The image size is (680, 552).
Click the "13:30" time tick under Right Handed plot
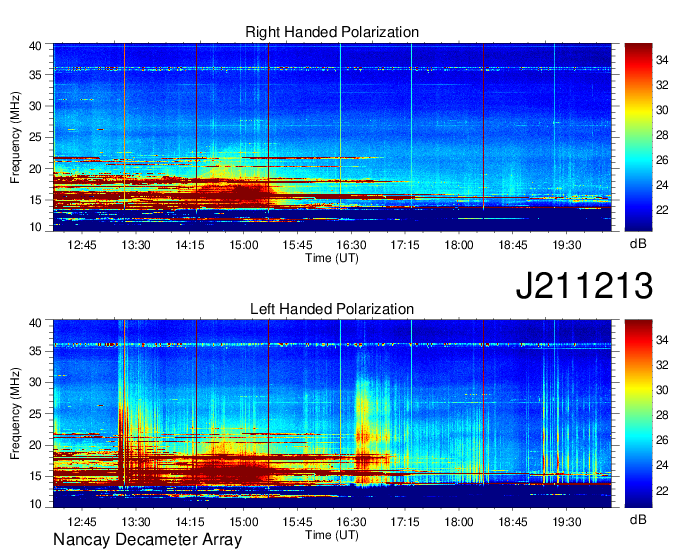[x=136, y=245]
